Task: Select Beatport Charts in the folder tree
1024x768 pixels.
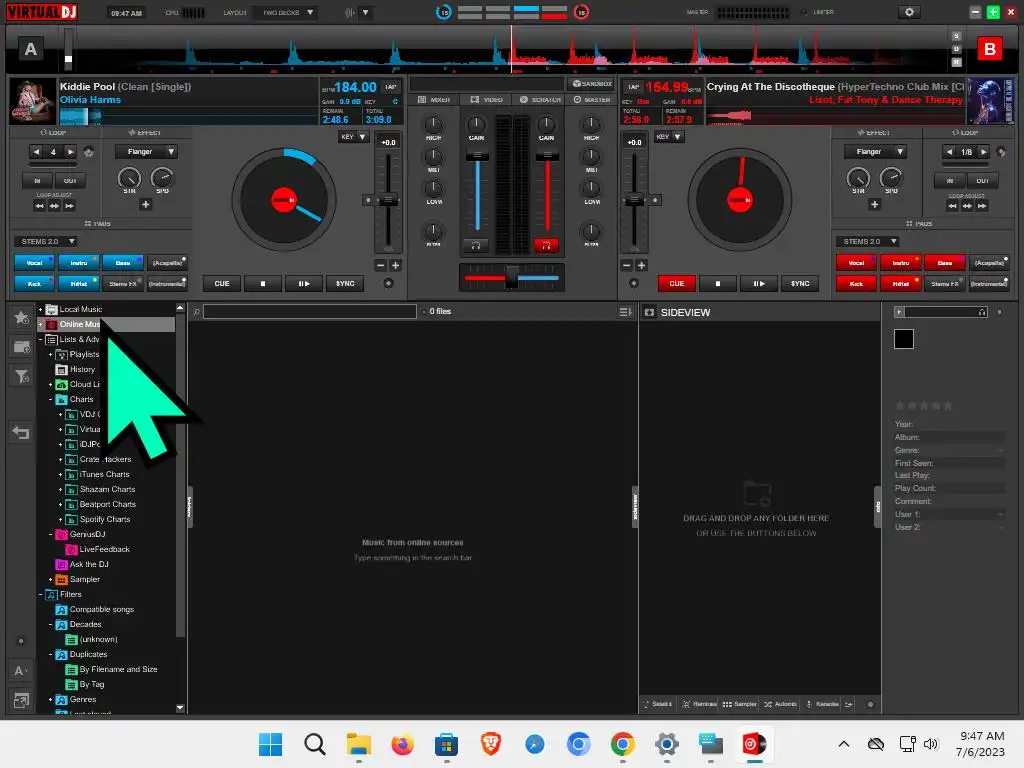Action: 108,504
